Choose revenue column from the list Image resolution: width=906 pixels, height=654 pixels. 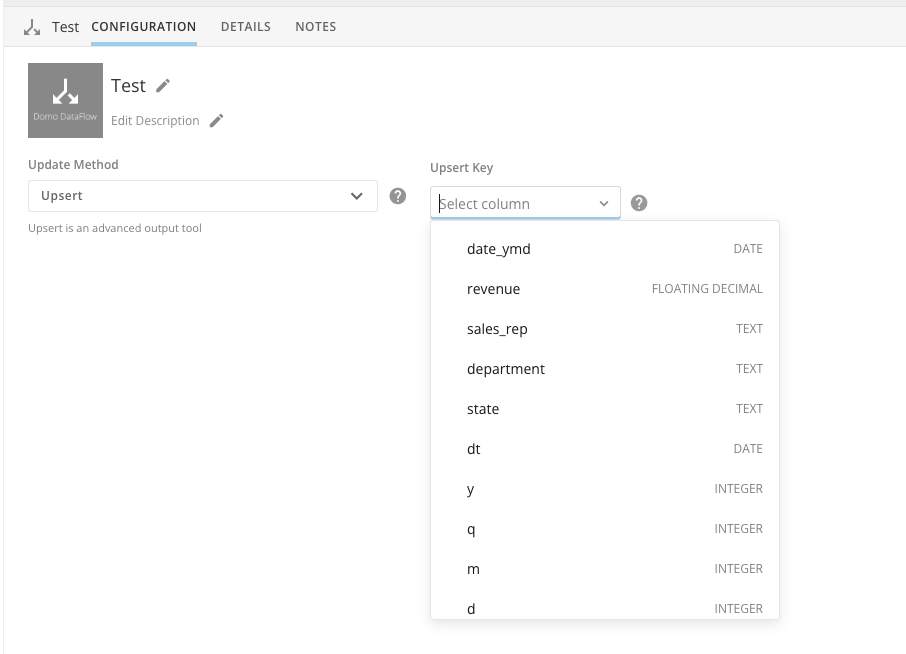[x=605, y=289]
